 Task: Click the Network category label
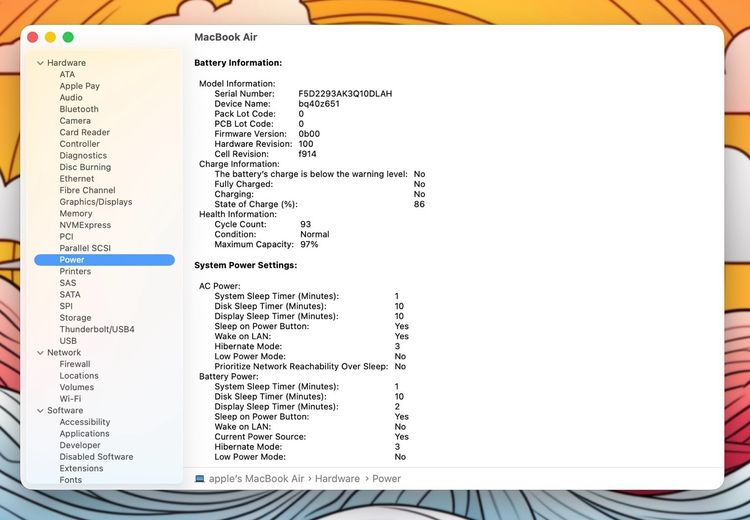[x=64, y=353]
